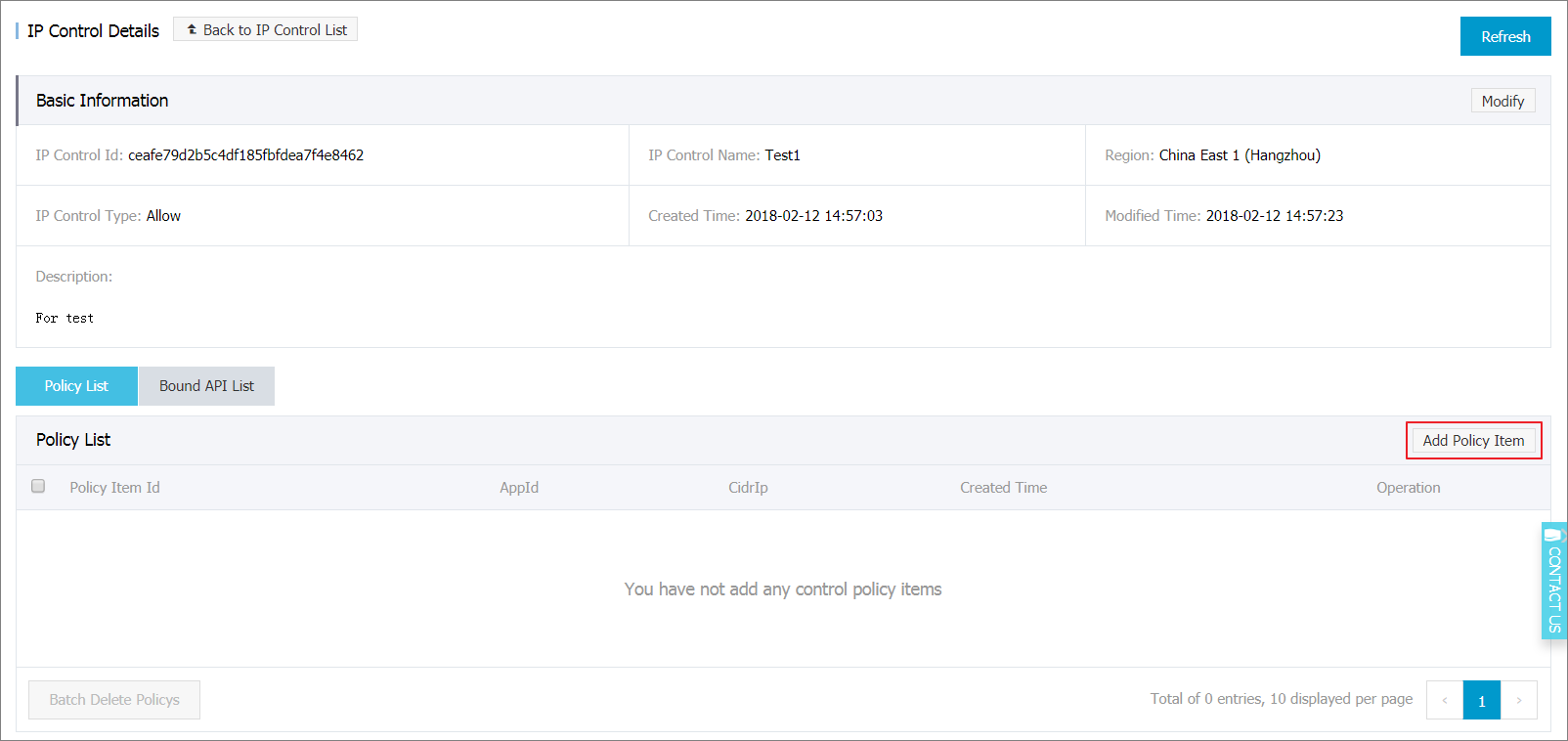Screen dimensions: 1568x741
Task: Click the IP Control Id value
Action: coord(245,155)
